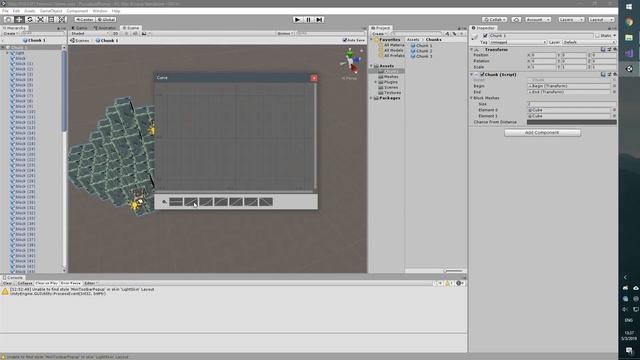Image resolution: width=640 pixels, height=360 pixels.
Task: Click Scenes breadcrumb in the scene view
Action: (80, 41)
